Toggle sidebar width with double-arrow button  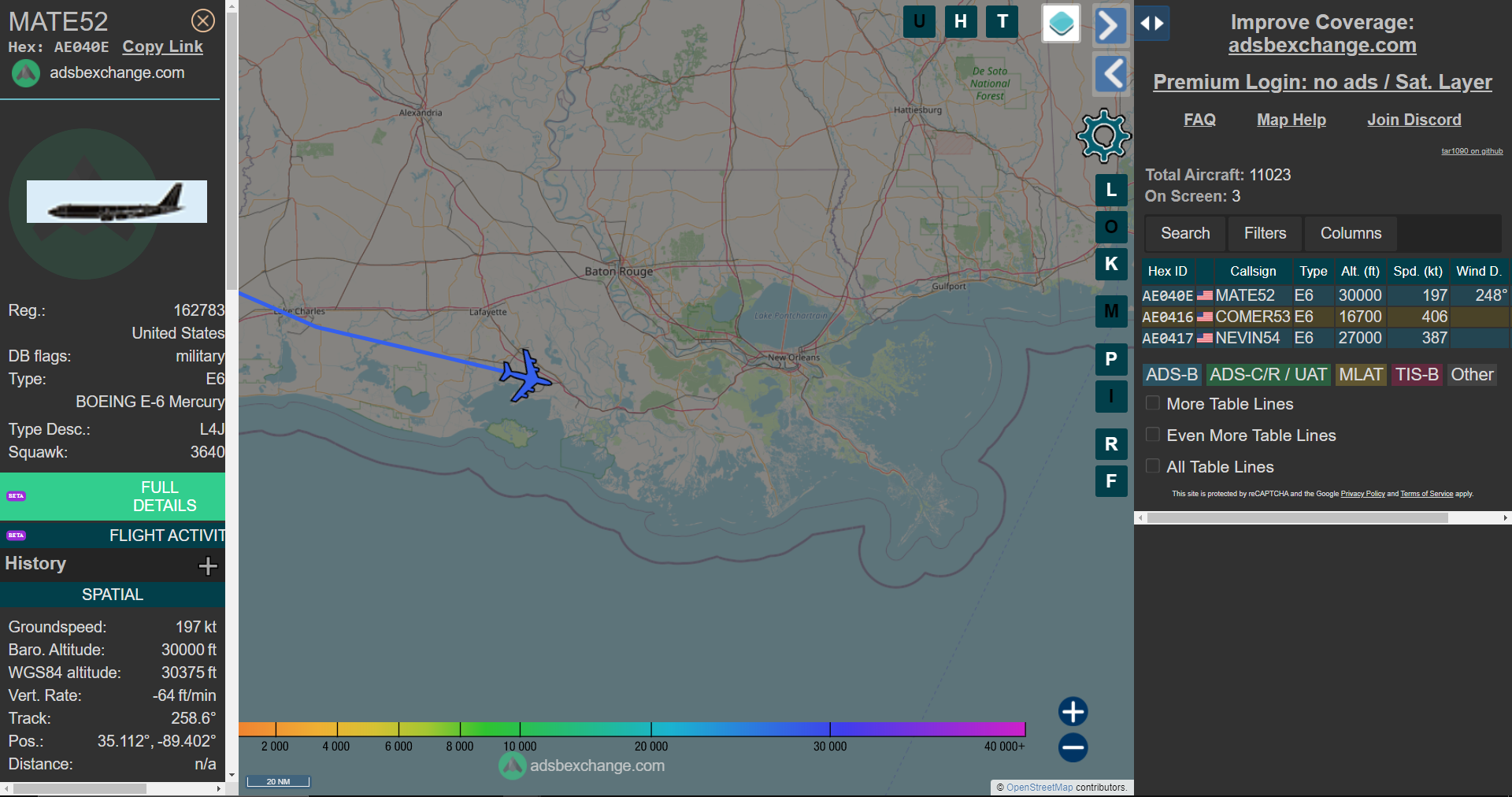click(1152, 24)
